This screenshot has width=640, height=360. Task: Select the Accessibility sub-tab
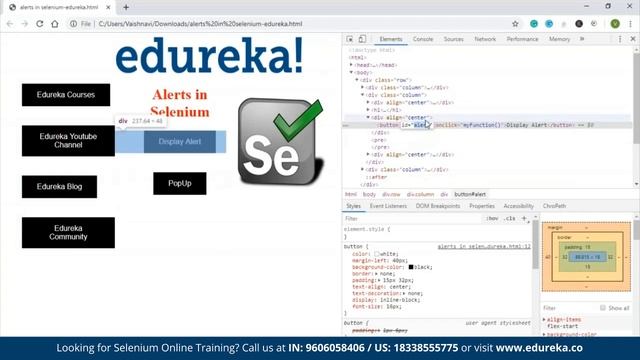(518, 206)
